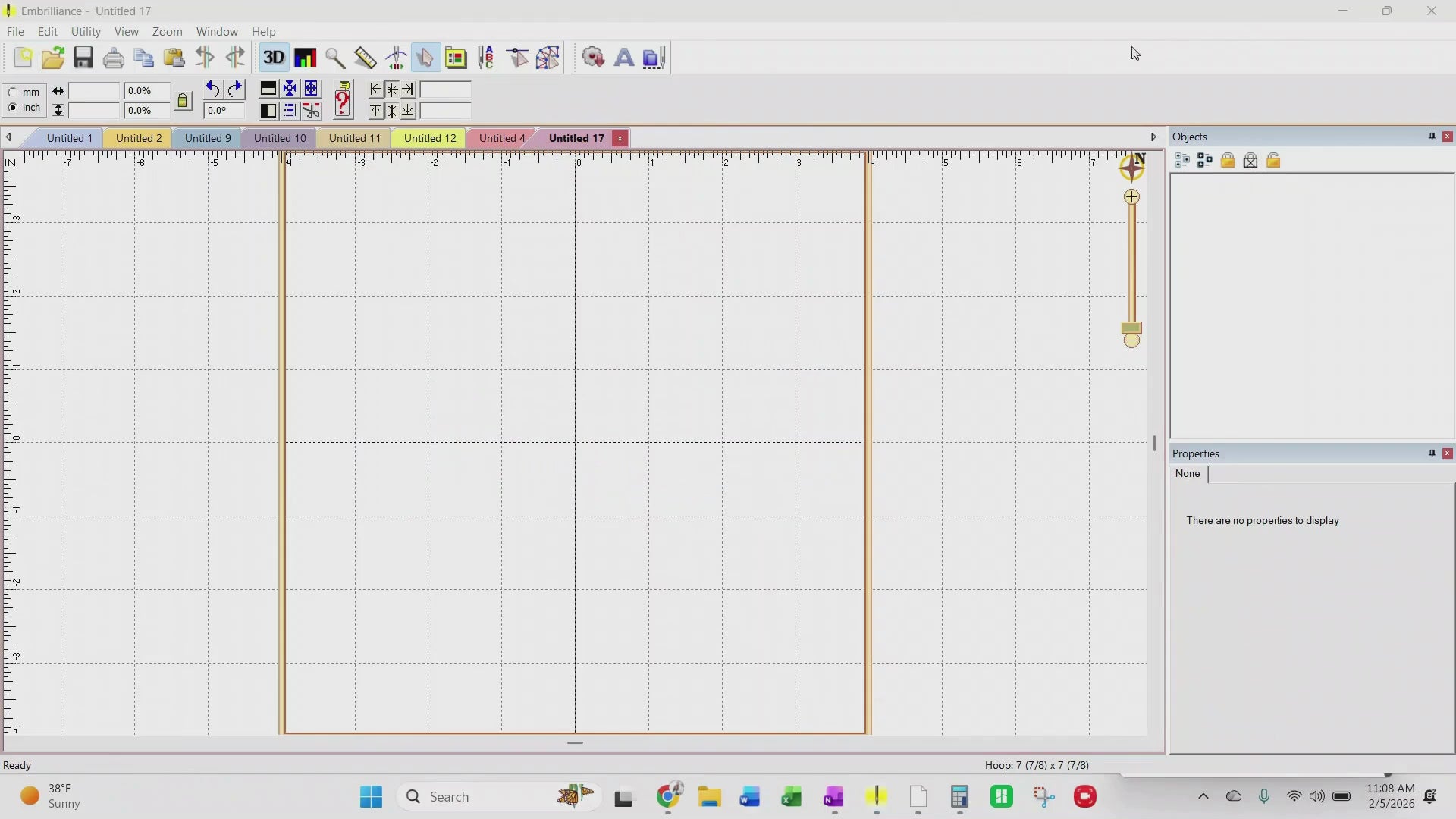This screenshot has width=1456, height=819.
Task: Lock selected objects with the closed padlock
Action: point(1228,161)
